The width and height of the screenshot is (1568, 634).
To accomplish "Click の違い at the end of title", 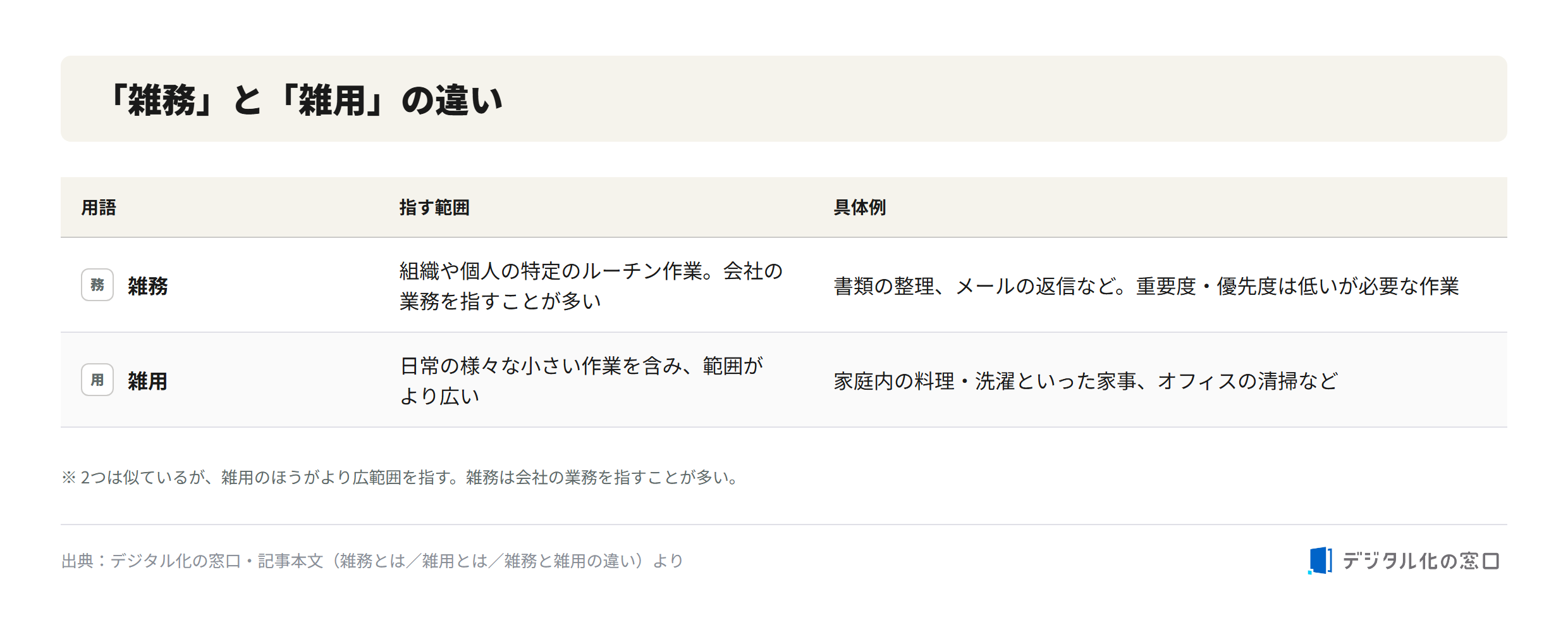I will pyautogui.click(x=452, y=100).
